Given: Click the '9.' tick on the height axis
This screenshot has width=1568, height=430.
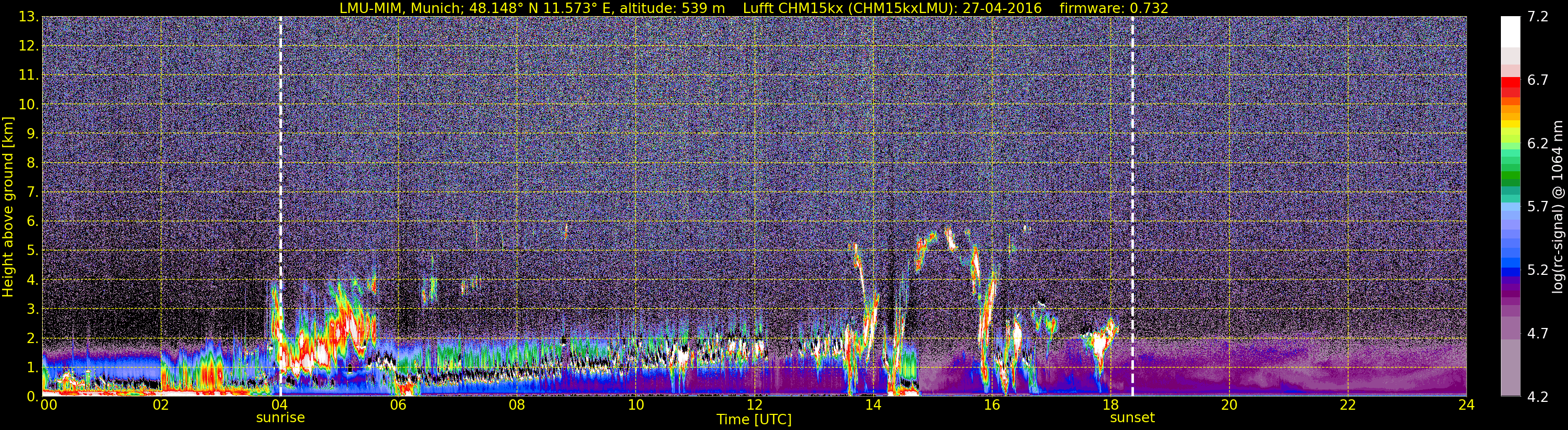Looking at the screenshot, I should pyautogui.click(x=33, y=133).
